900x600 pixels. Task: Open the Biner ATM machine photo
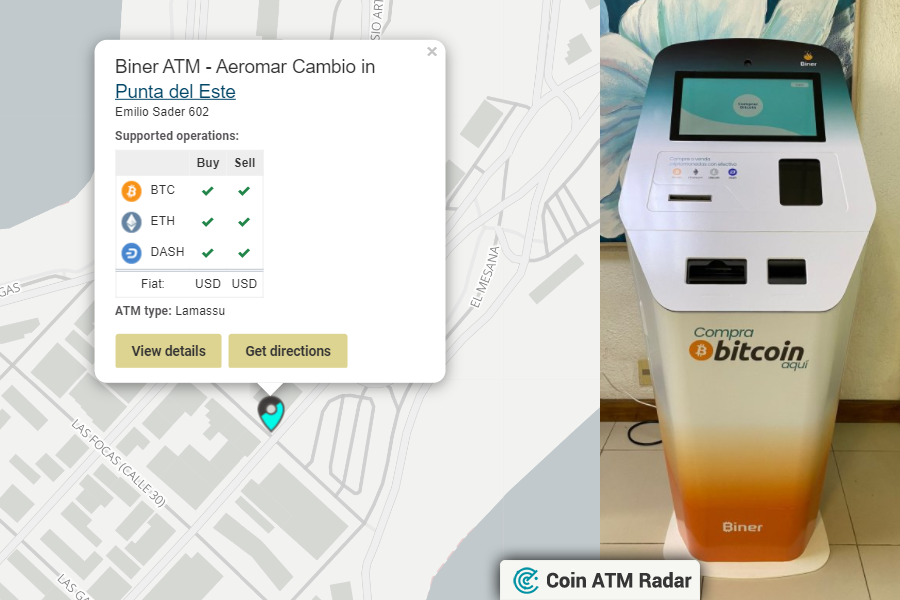point(750,299)
